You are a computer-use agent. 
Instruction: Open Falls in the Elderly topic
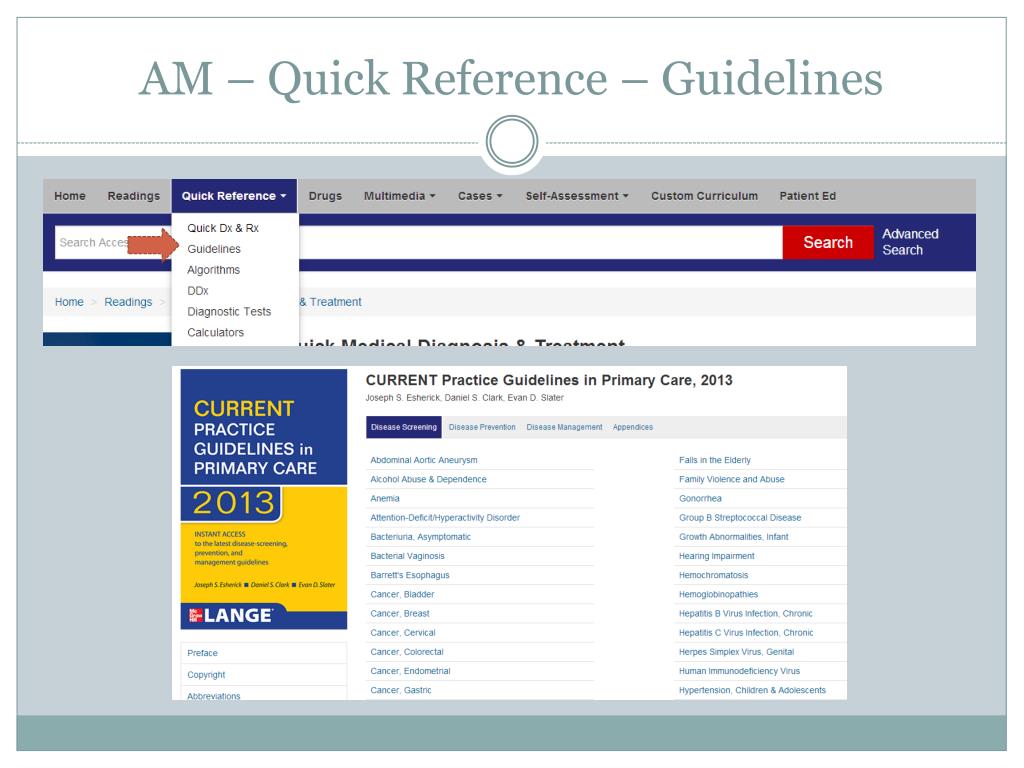[714, 460]
